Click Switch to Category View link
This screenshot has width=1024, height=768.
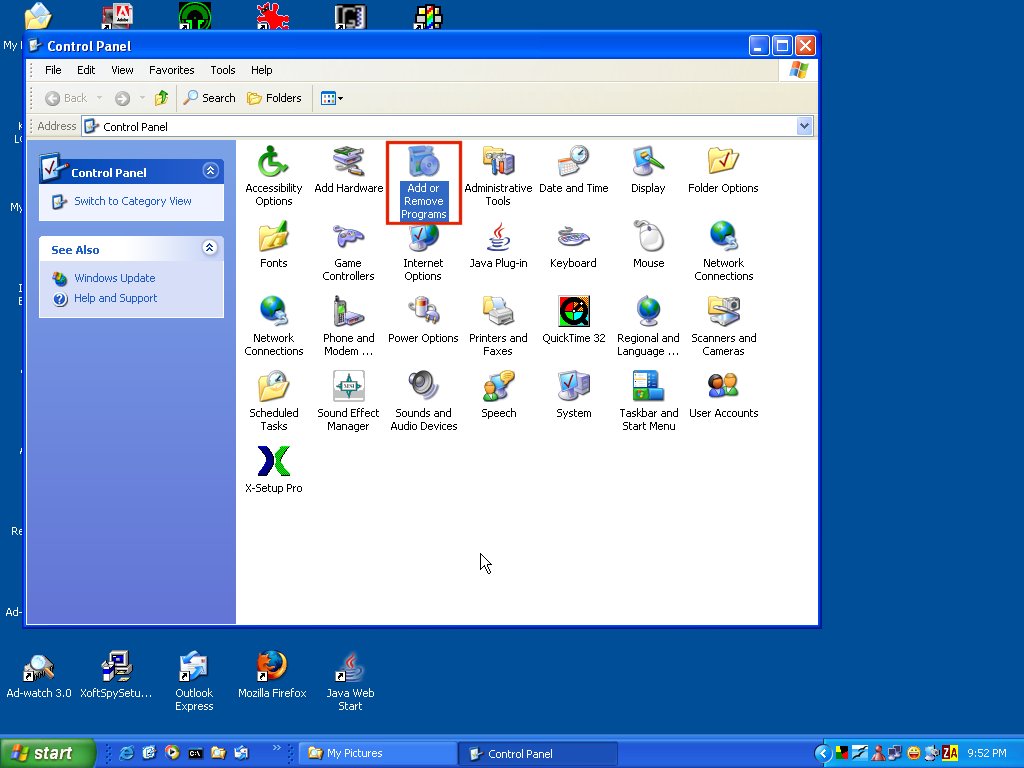pyautogui.click(x=133, y=201)
